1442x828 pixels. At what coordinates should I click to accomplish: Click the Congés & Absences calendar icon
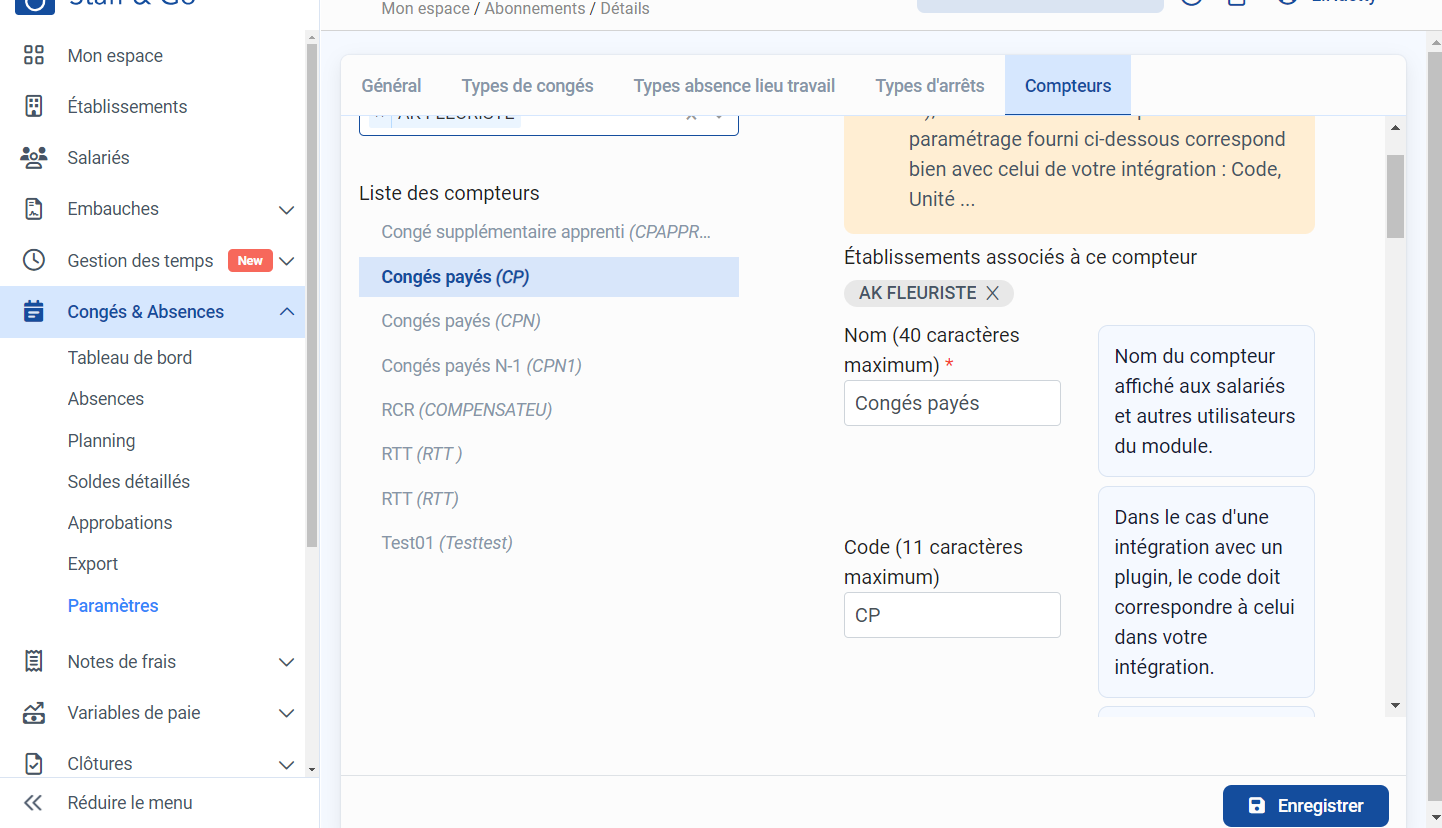click(x=34, y=311)
